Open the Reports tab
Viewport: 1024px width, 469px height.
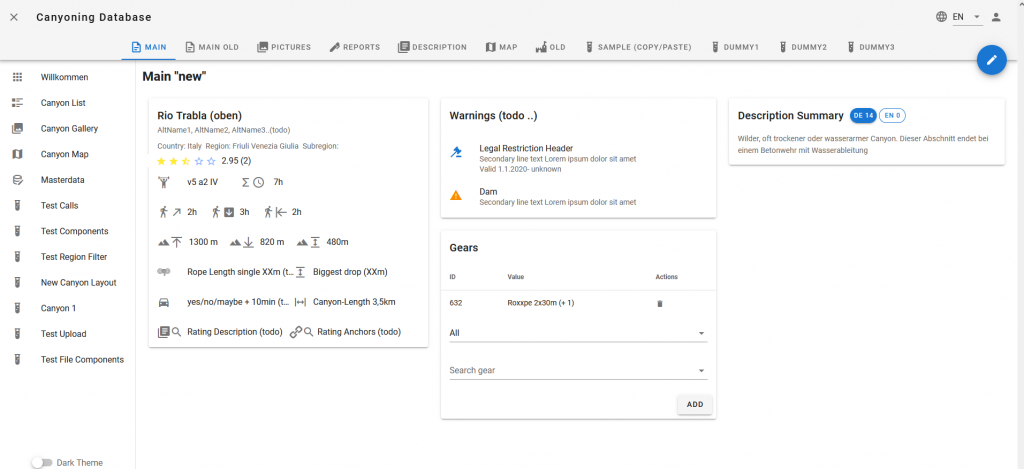tap(354, 47)
